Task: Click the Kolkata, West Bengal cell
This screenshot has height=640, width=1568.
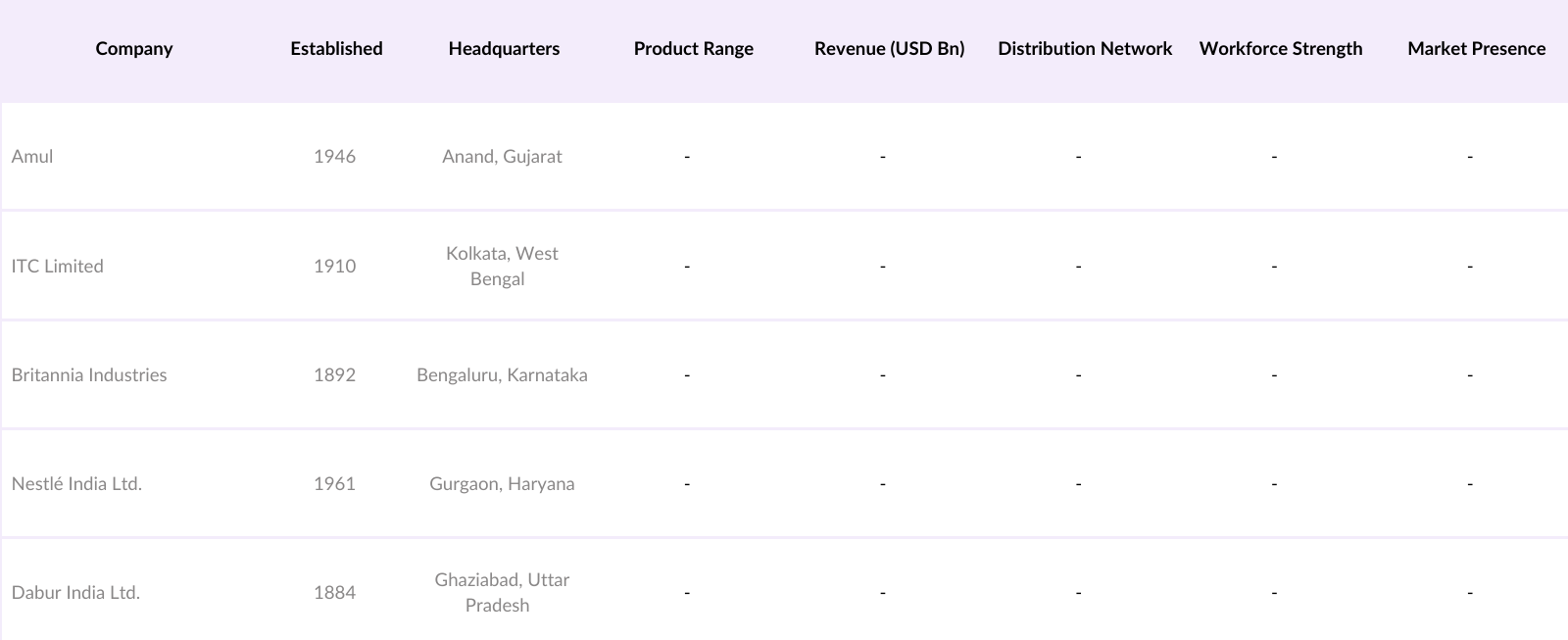Action: point(502,267)
